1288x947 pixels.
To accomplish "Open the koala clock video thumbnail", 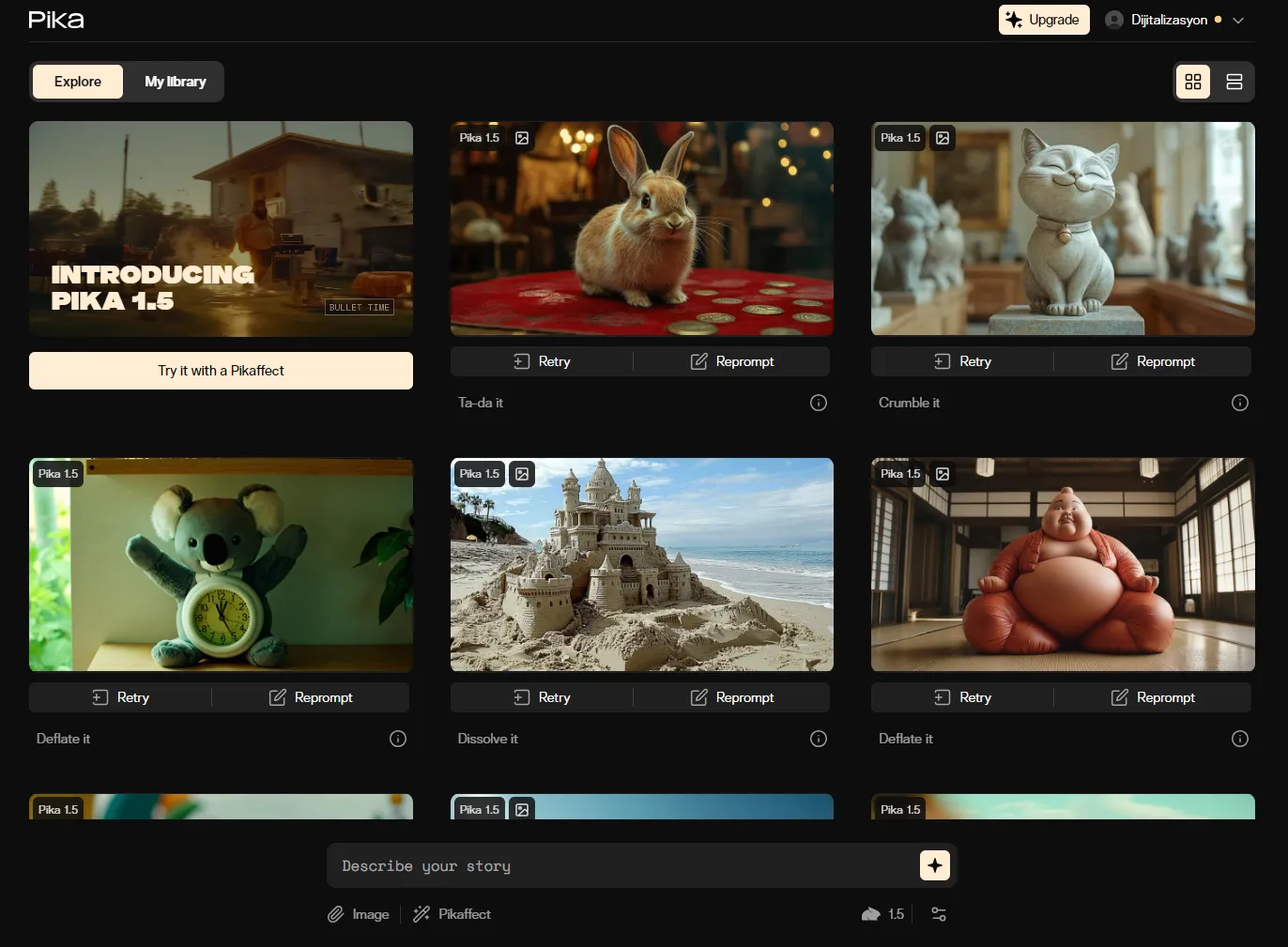I will [x=221, y=565].
